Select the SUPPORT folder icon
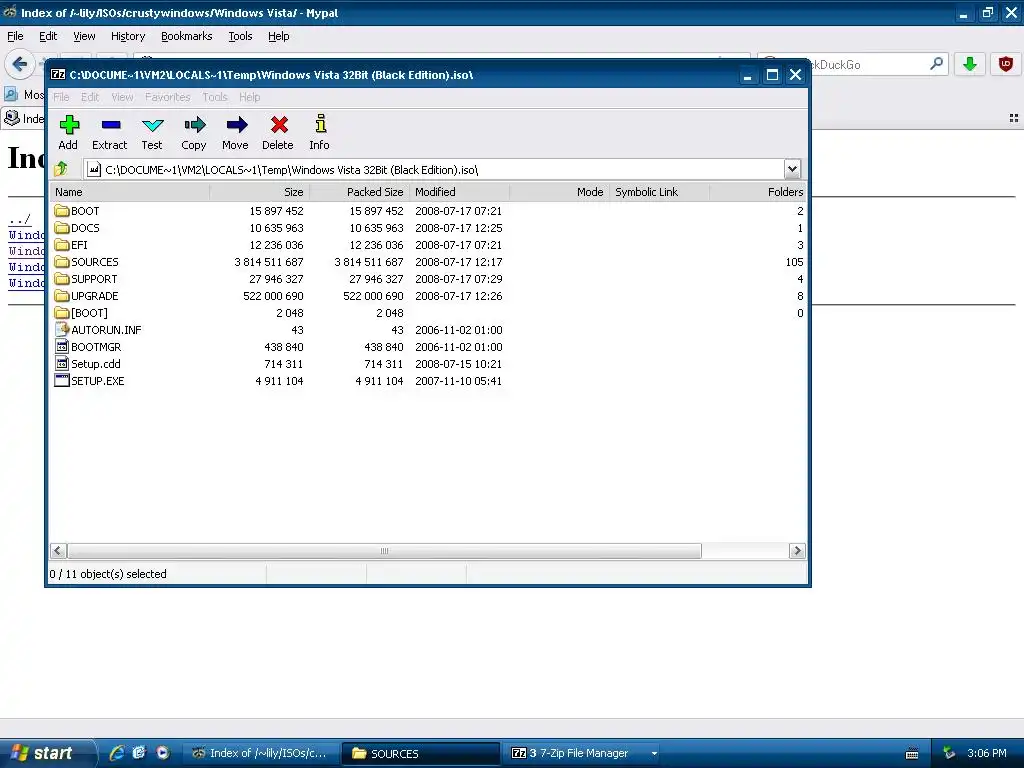The image size is (1024, 768). click(62, 278)
